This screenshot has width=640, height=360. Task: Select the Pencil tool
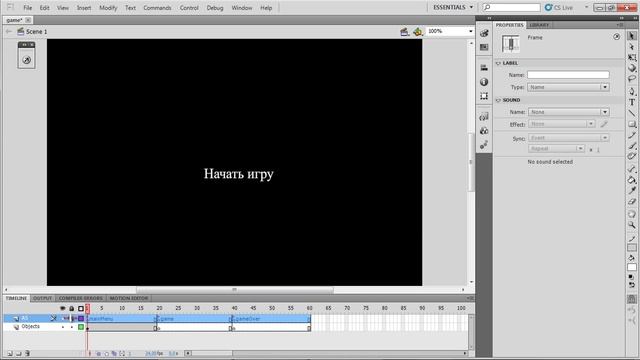point(631,135)
